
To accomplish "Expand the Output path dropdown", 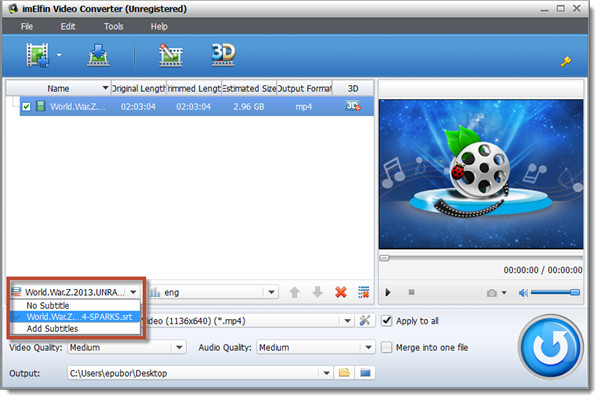I will 326,373.
